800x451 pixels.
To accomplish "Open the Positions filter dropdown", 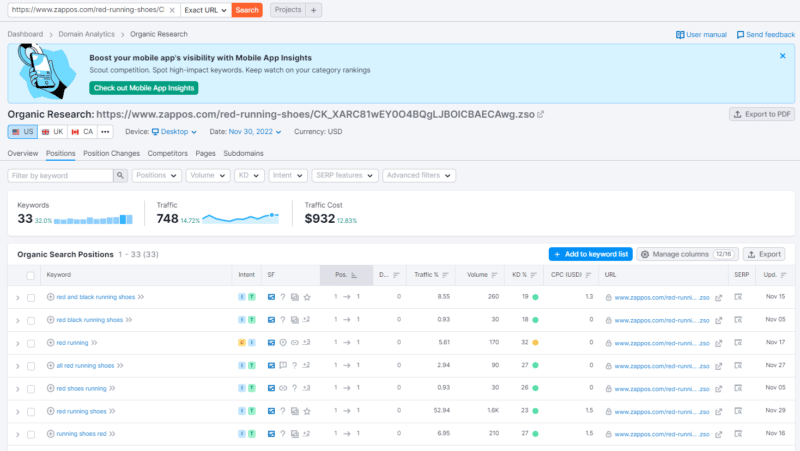I will pyautogui.click(x=157, y=176).
